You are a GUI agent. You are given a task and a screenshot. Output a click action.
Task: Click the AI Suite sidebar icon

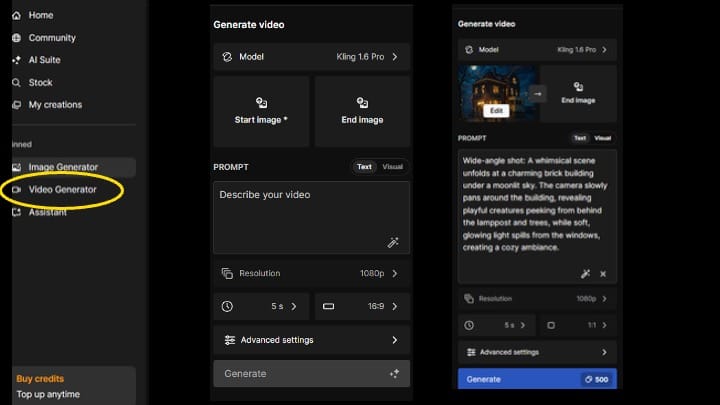tap(16, 60)
